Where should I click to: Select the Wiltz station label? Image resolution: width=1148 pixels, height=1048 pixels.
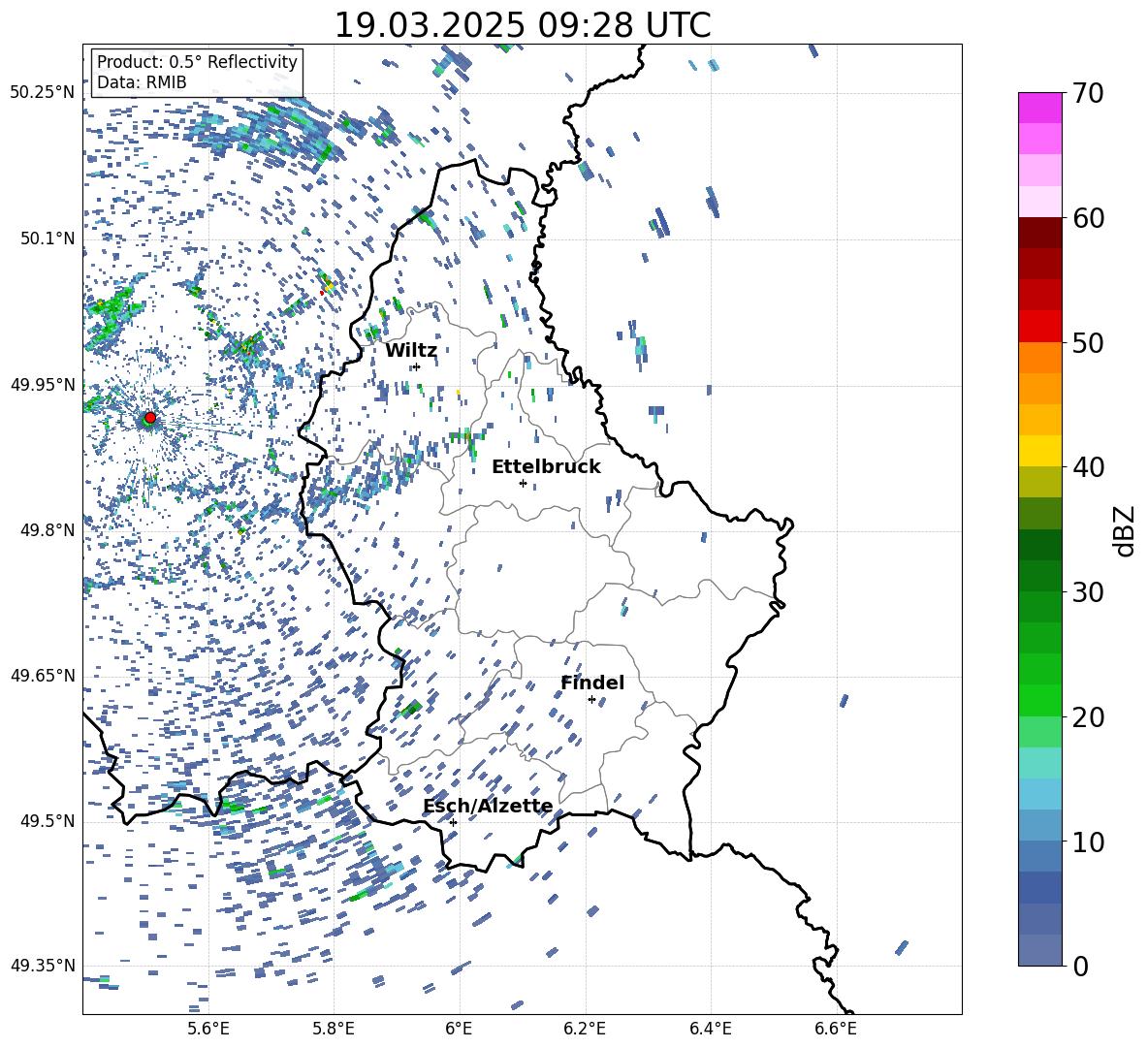click(x=411, y=351)
